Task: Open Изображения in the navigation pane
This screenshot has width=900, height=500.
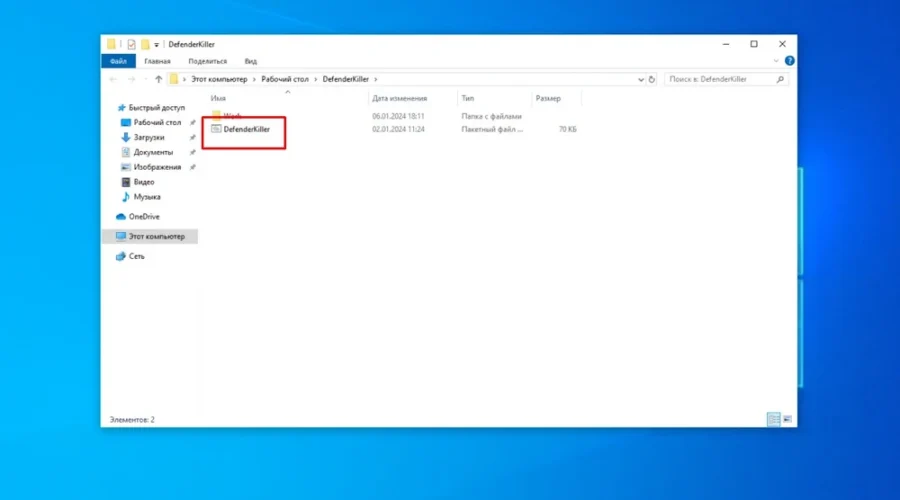Action: pos(157,167)
